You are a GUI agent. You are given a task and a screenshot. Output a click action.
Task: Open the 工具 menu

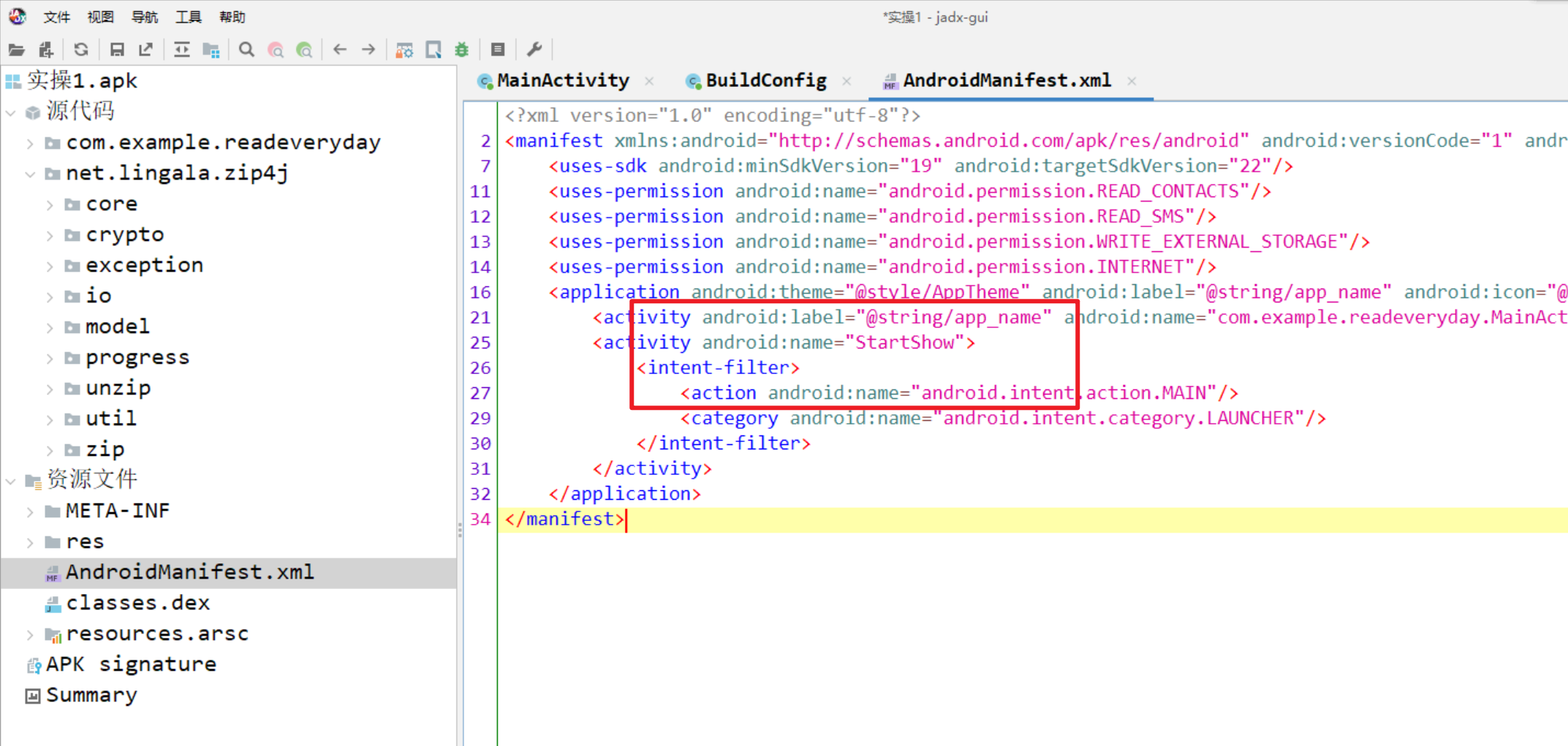click(189, 17)
